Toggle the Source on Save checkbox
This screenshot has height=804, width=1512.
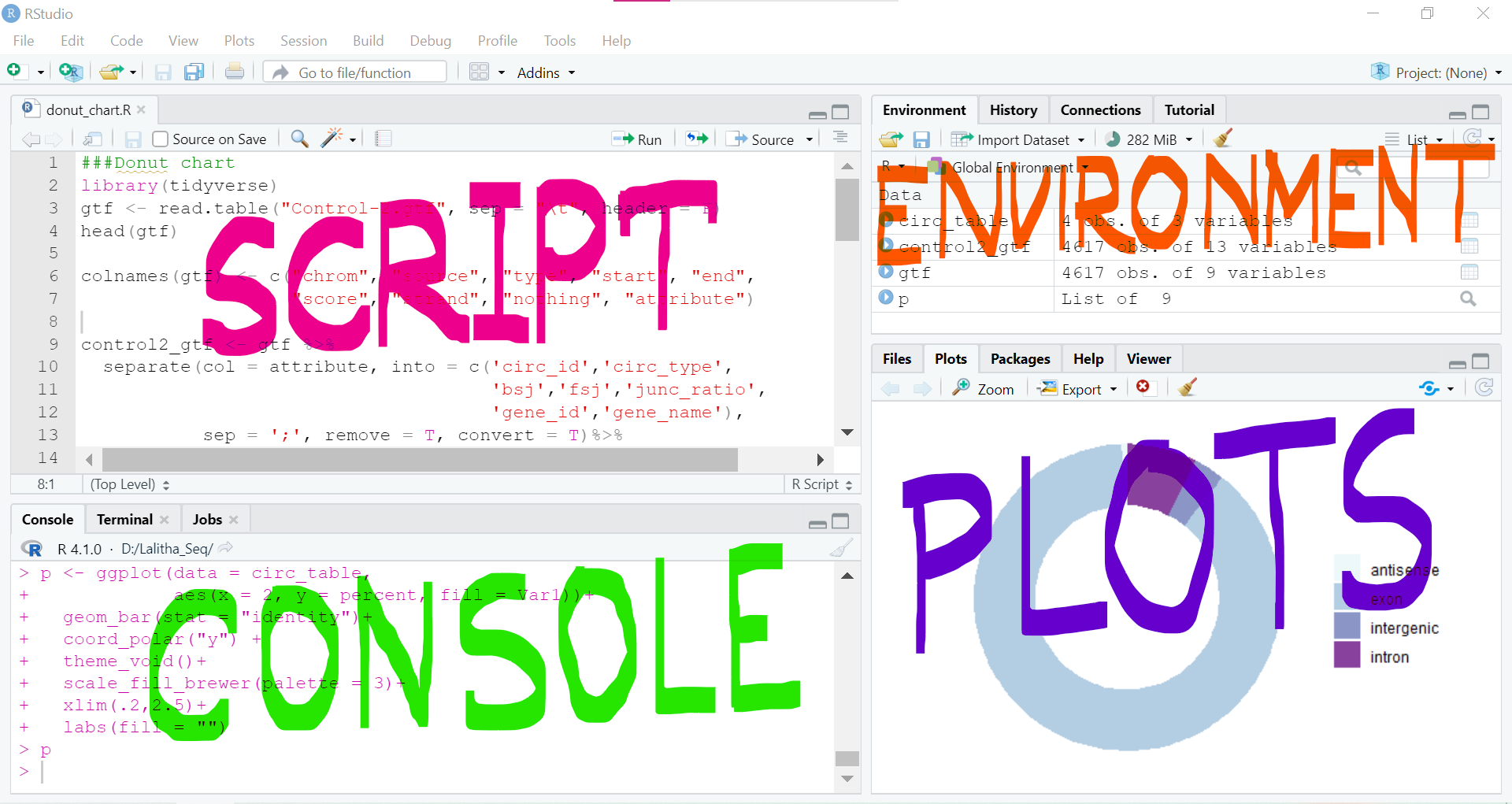coord(161,139)
